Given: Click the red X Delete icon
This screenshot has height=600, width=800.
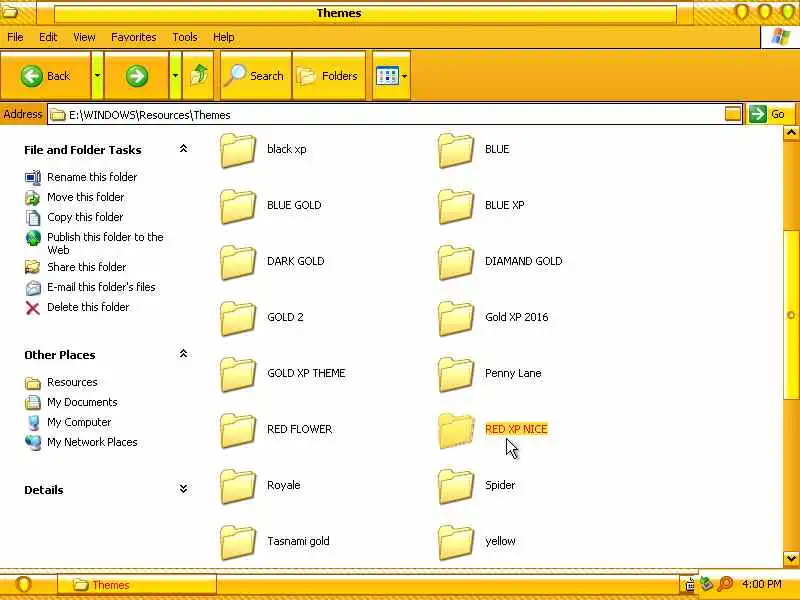Looking at the screenshot, I should (33, 308).
